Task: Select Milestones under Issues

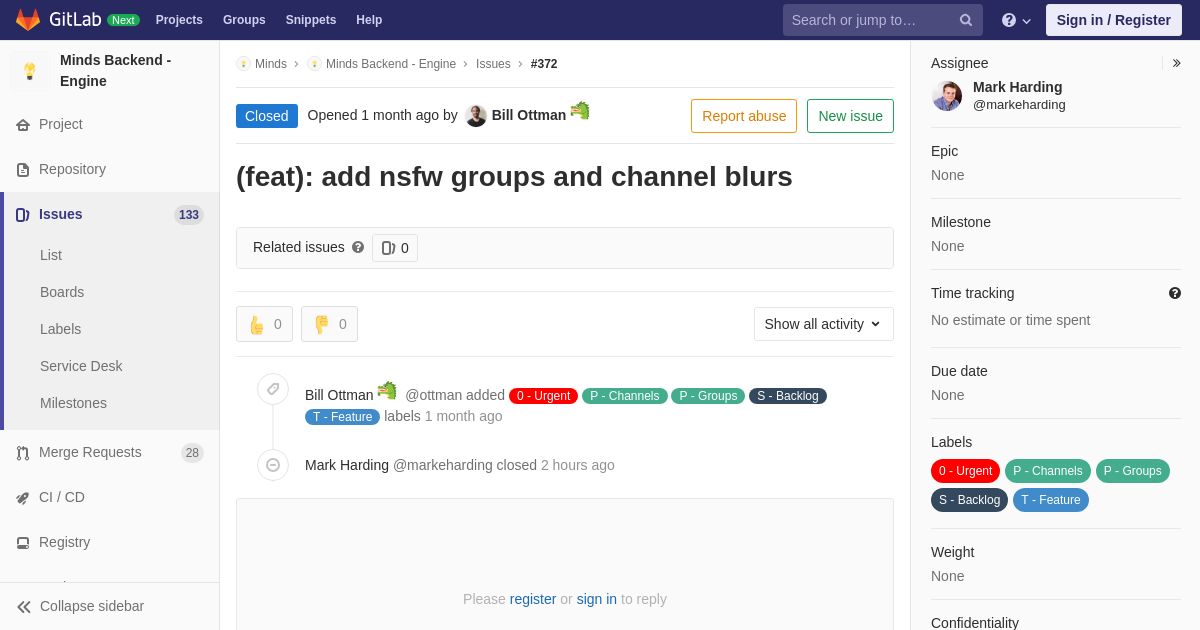Action: [73, 403]
